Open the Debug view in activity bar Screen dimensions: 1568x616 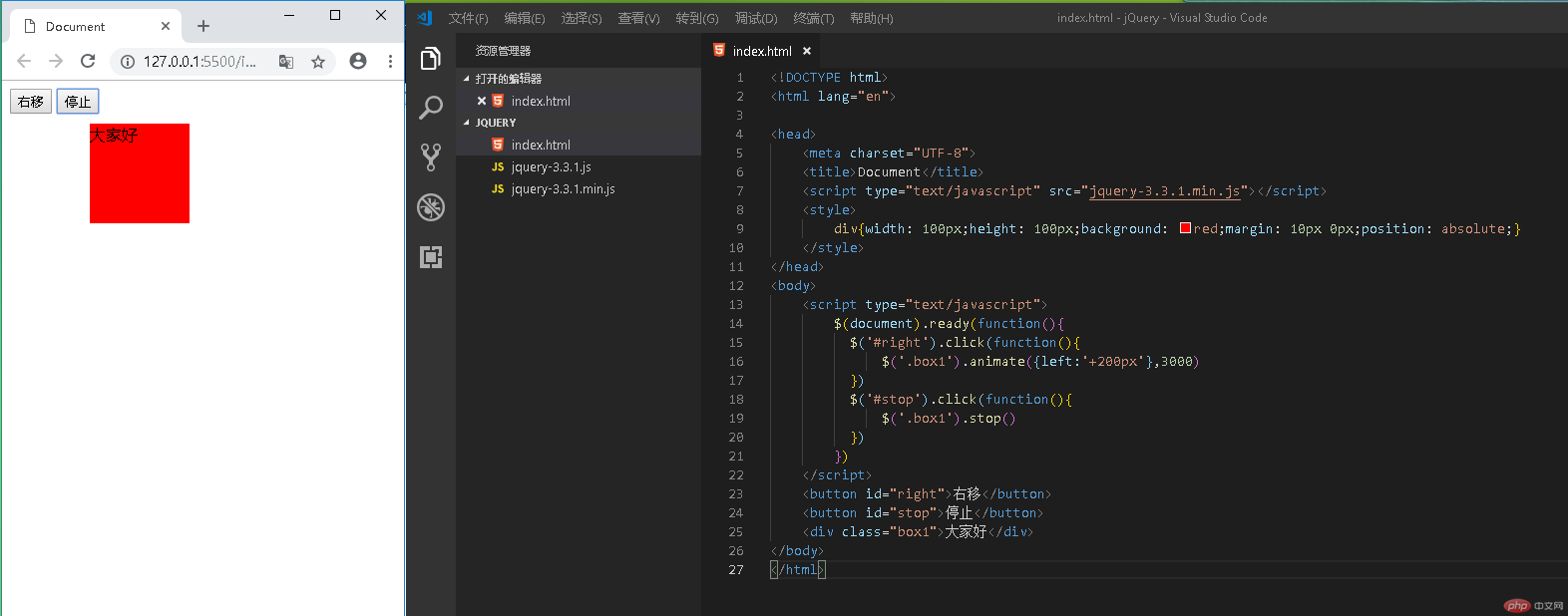tap(431, 206)
